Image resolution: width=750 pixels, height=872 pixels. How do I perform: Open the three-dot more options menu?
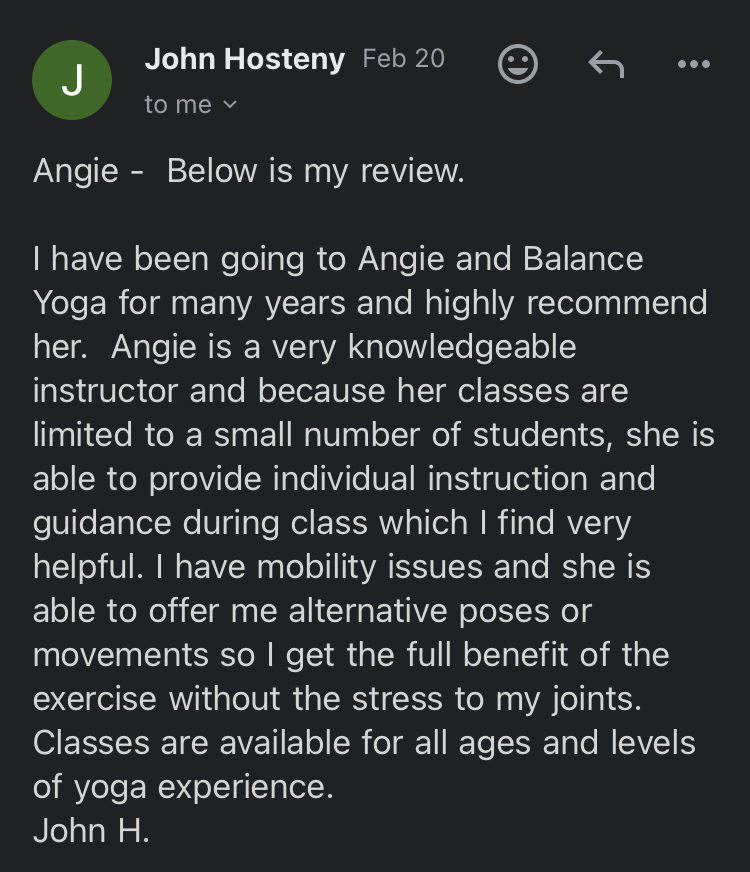(693, 65)
